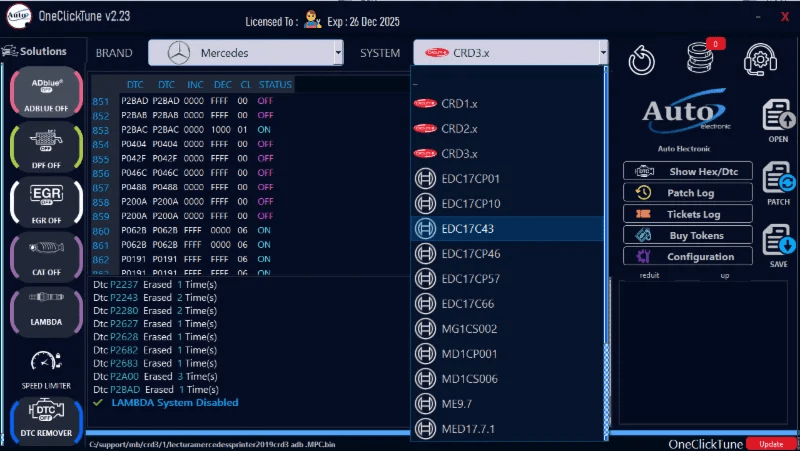800x451 pixels.
Task: Select EDC17CP57 from system list
Action: click(508, 279)
